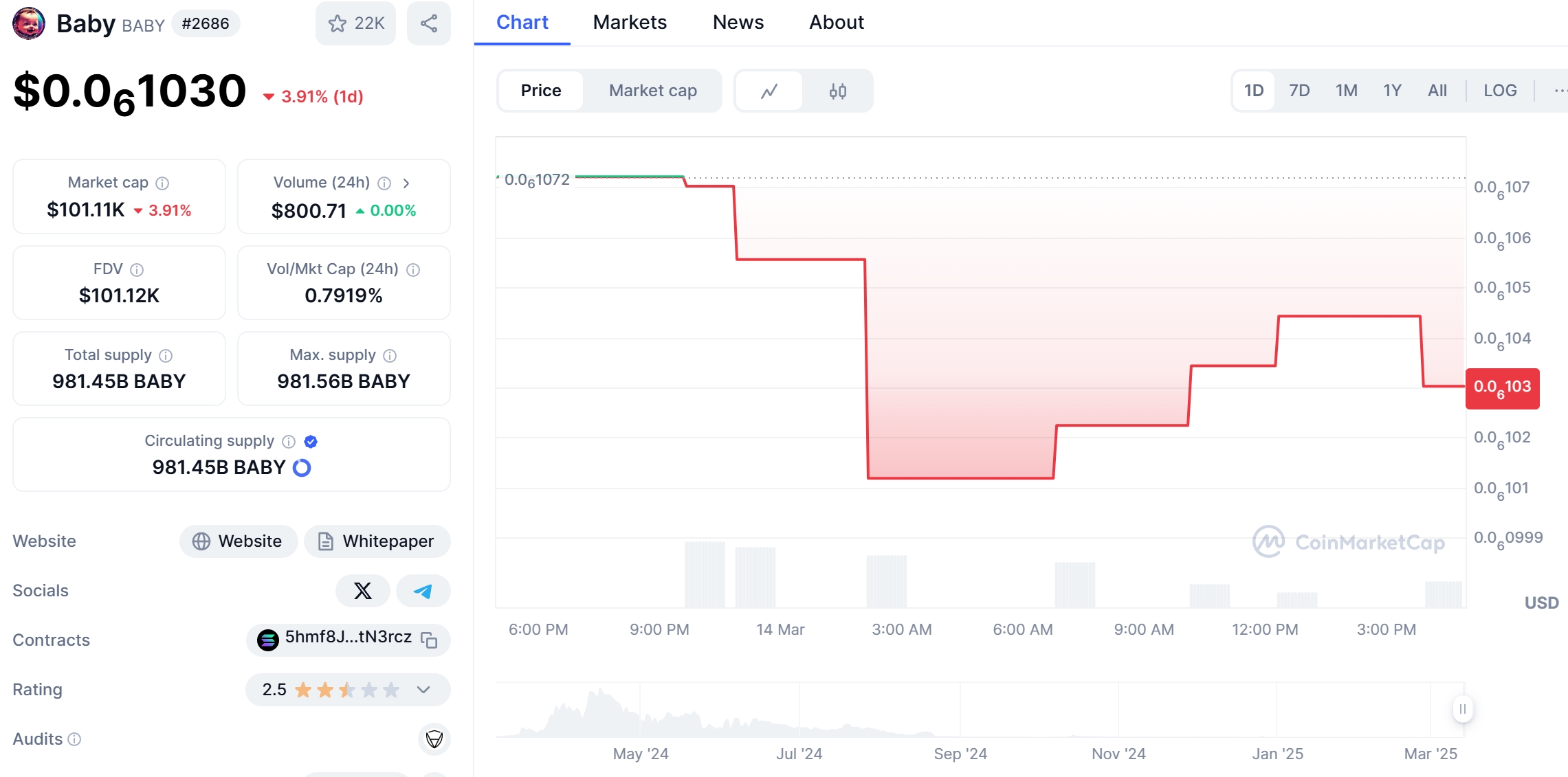Open Audits info icon
Image resolution: width=1568 pixels, height=777 pixels.
tap(74, 739)
